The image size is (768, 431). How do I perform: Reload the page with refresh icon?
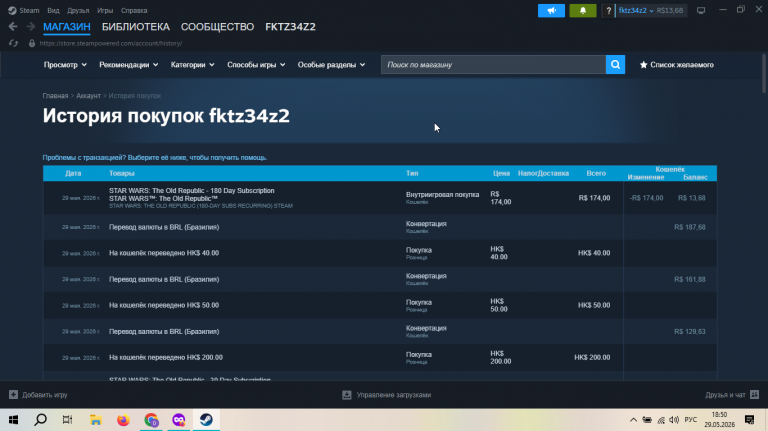coord(13,43)
